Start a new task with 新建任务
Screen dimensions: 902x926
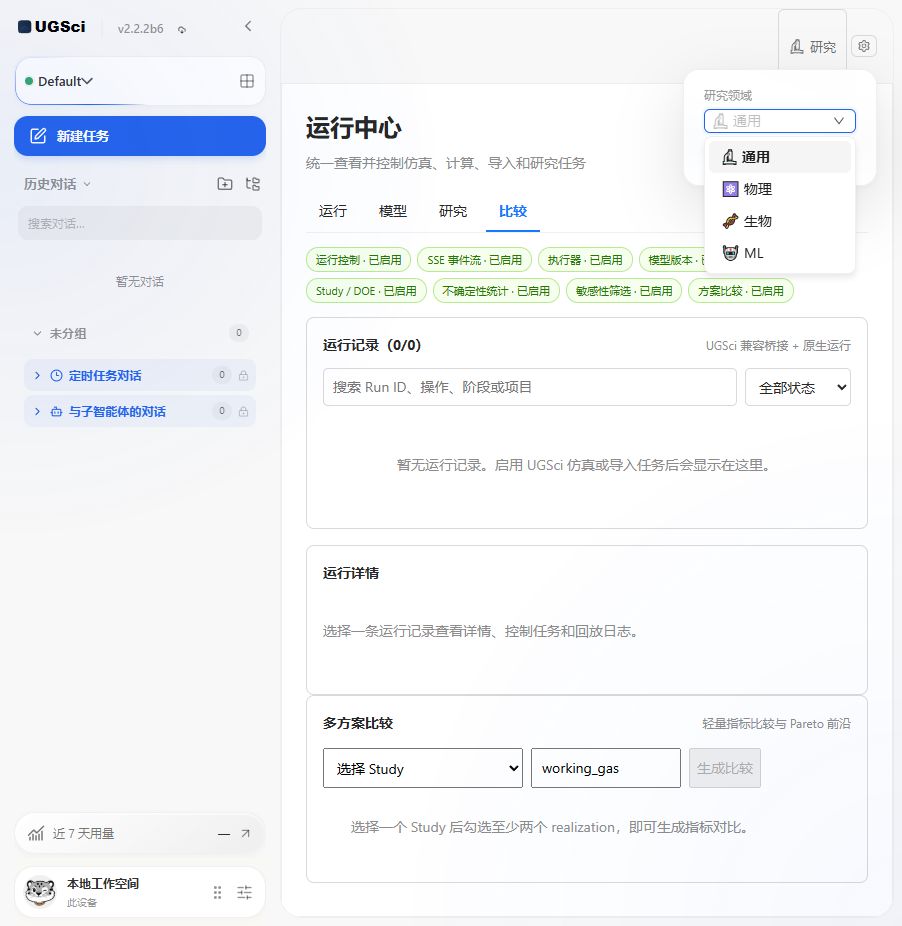(x=140, y=136)
